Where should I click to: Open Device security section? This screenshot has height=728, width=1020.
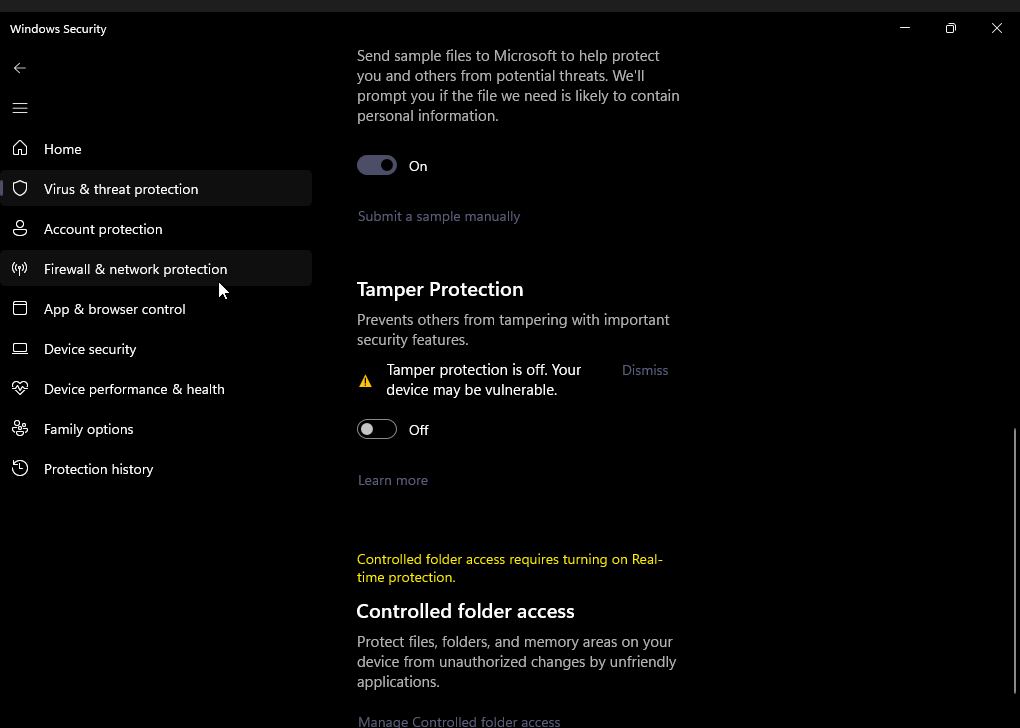click(x=156, y=349)
